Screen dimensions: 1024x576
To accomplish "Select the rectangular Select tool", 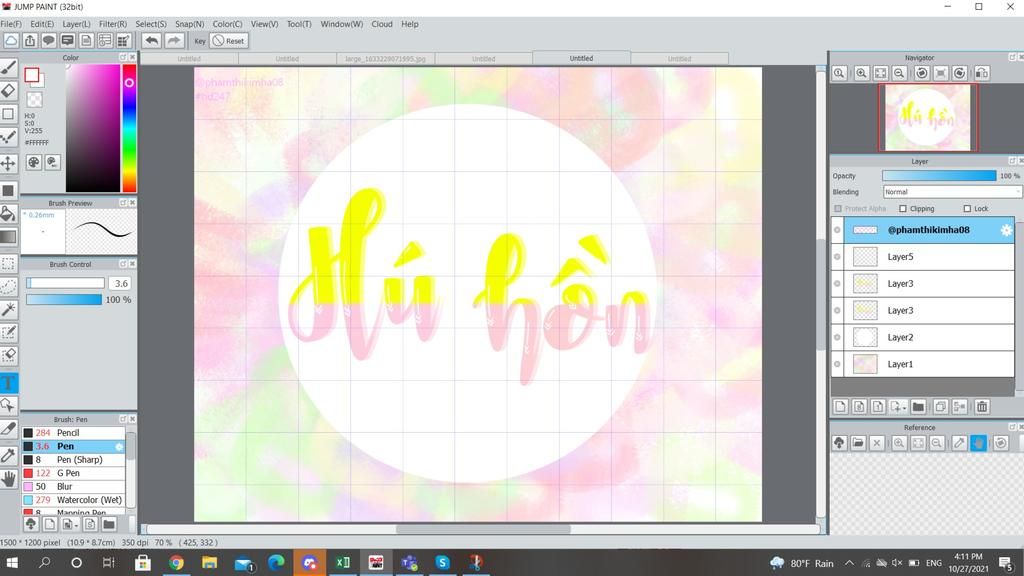I will pos(8,263).
